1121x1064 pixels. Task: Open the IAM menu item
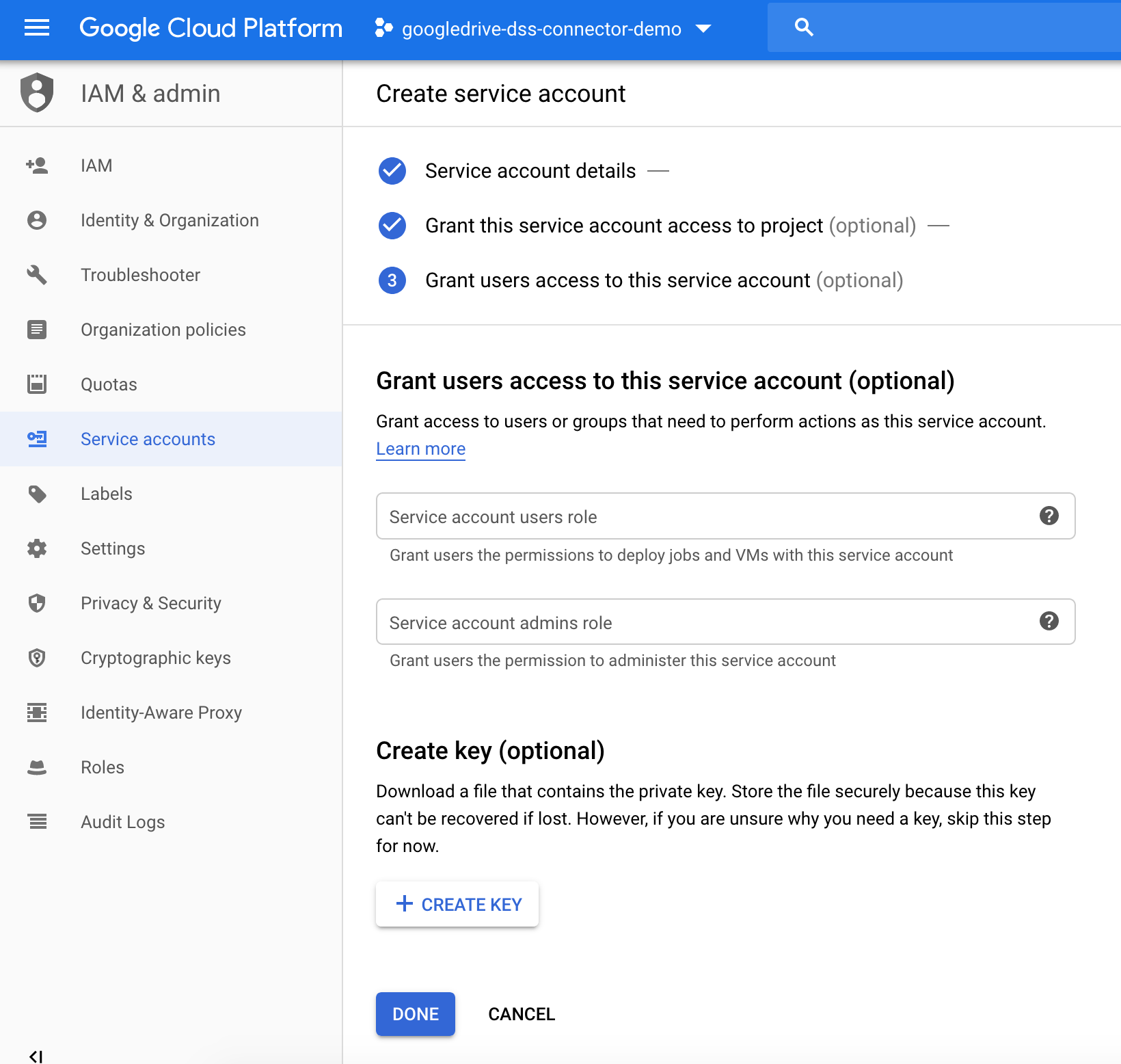171,165
